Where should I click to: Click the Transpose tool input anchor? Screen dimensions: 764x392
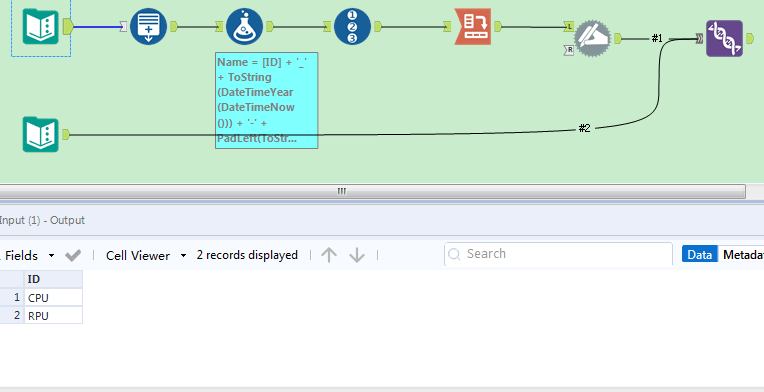tap(447, 27)
